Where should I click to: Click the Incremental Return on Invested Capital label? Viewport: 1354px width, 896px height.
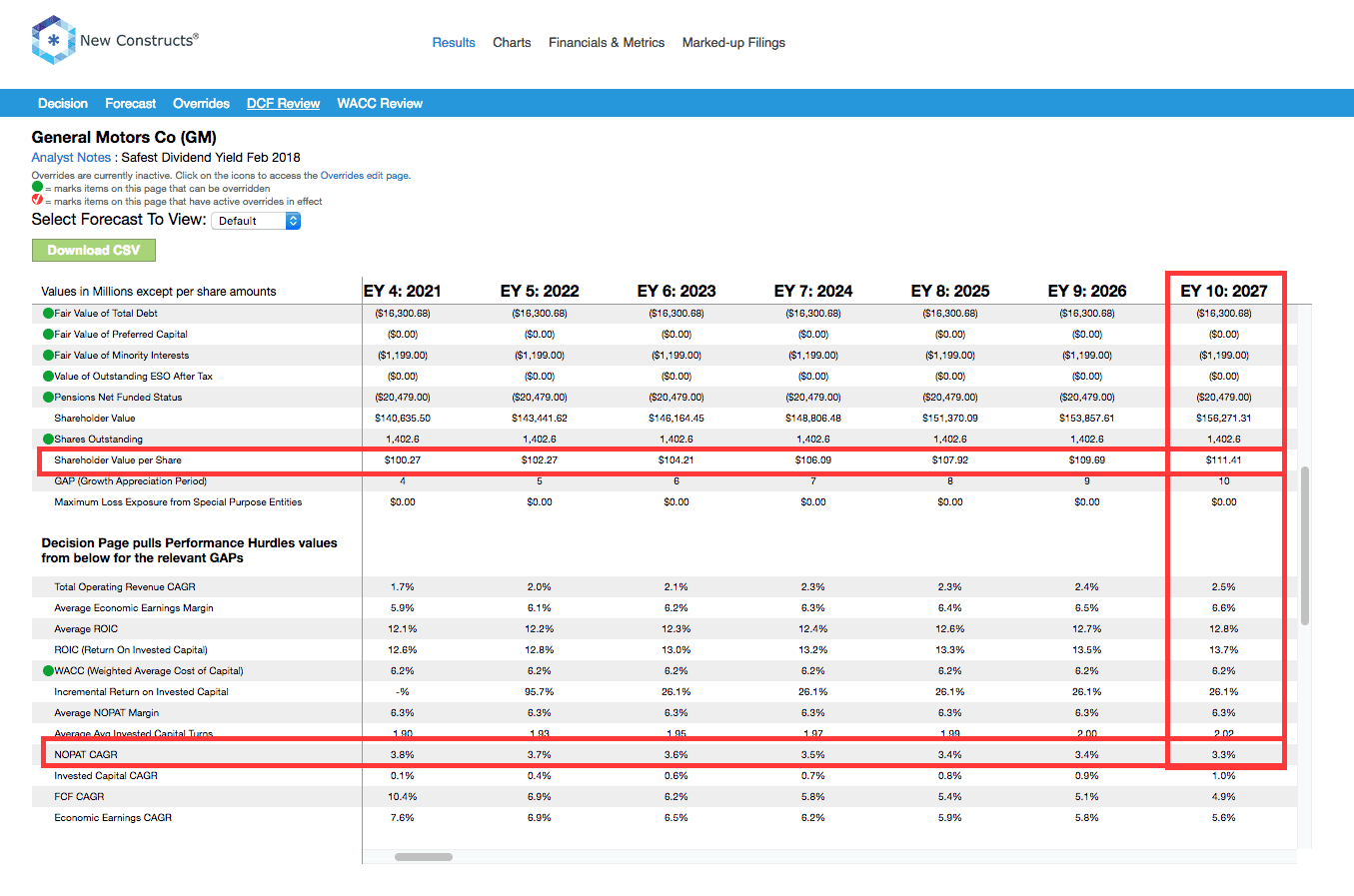coord(141,692)
